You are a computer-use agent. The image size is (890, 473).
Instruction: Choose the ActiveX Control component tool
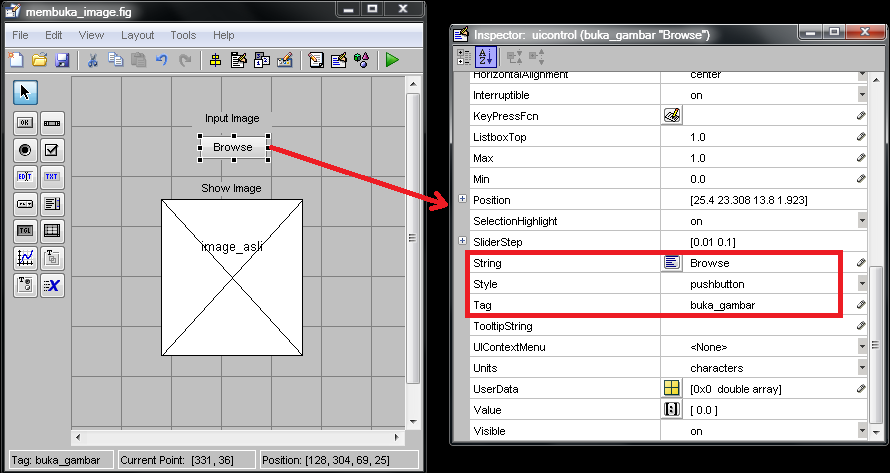[52, 285]
